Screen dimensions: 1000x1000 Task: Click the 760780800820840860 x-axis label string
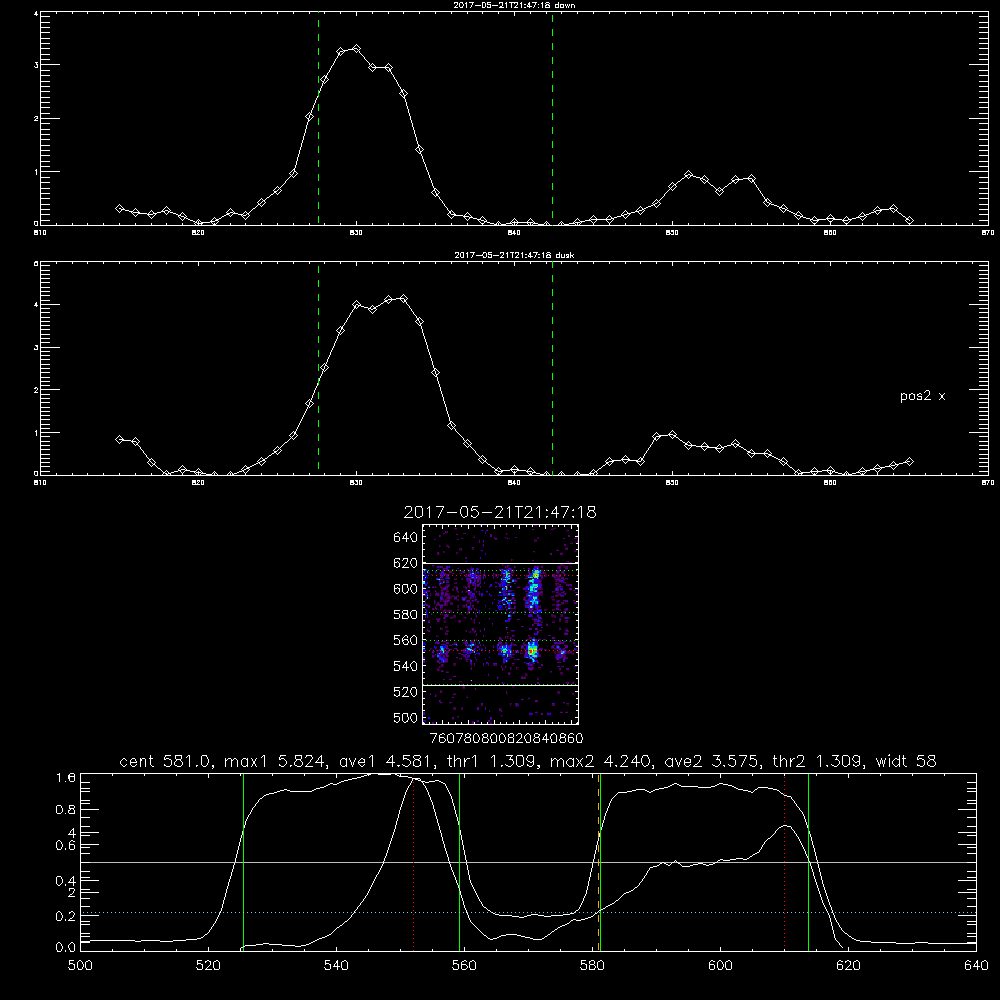tap(506, 739)
